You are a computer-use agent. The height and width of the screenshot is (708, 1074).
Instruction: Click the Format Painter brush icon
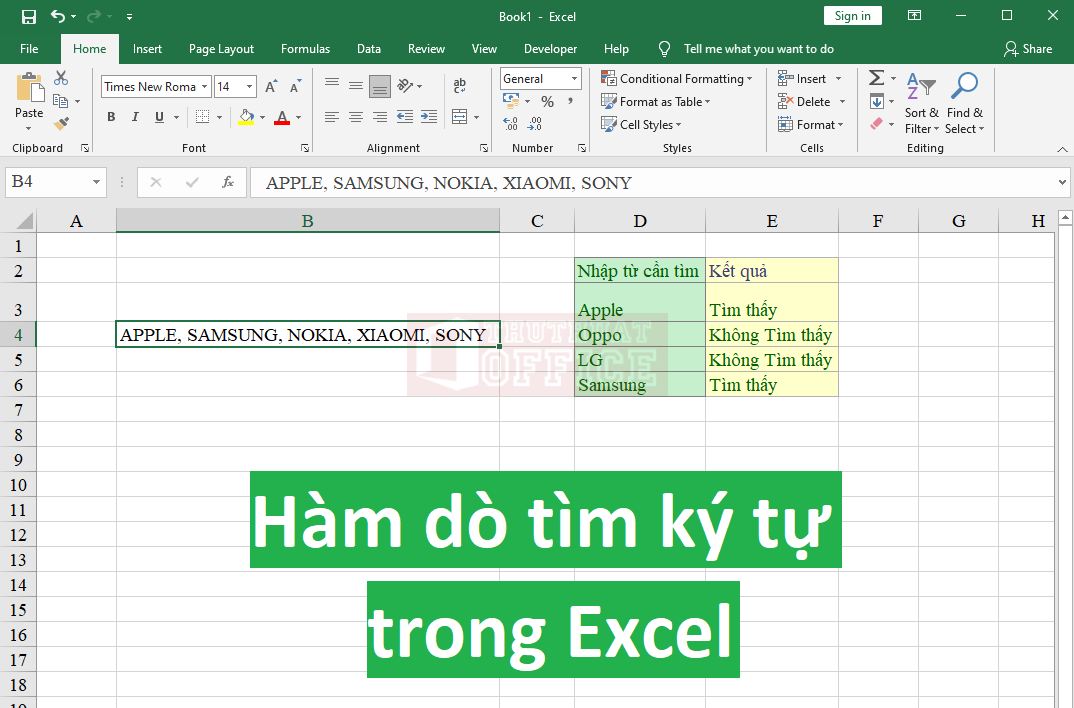(x=61, y=124)
